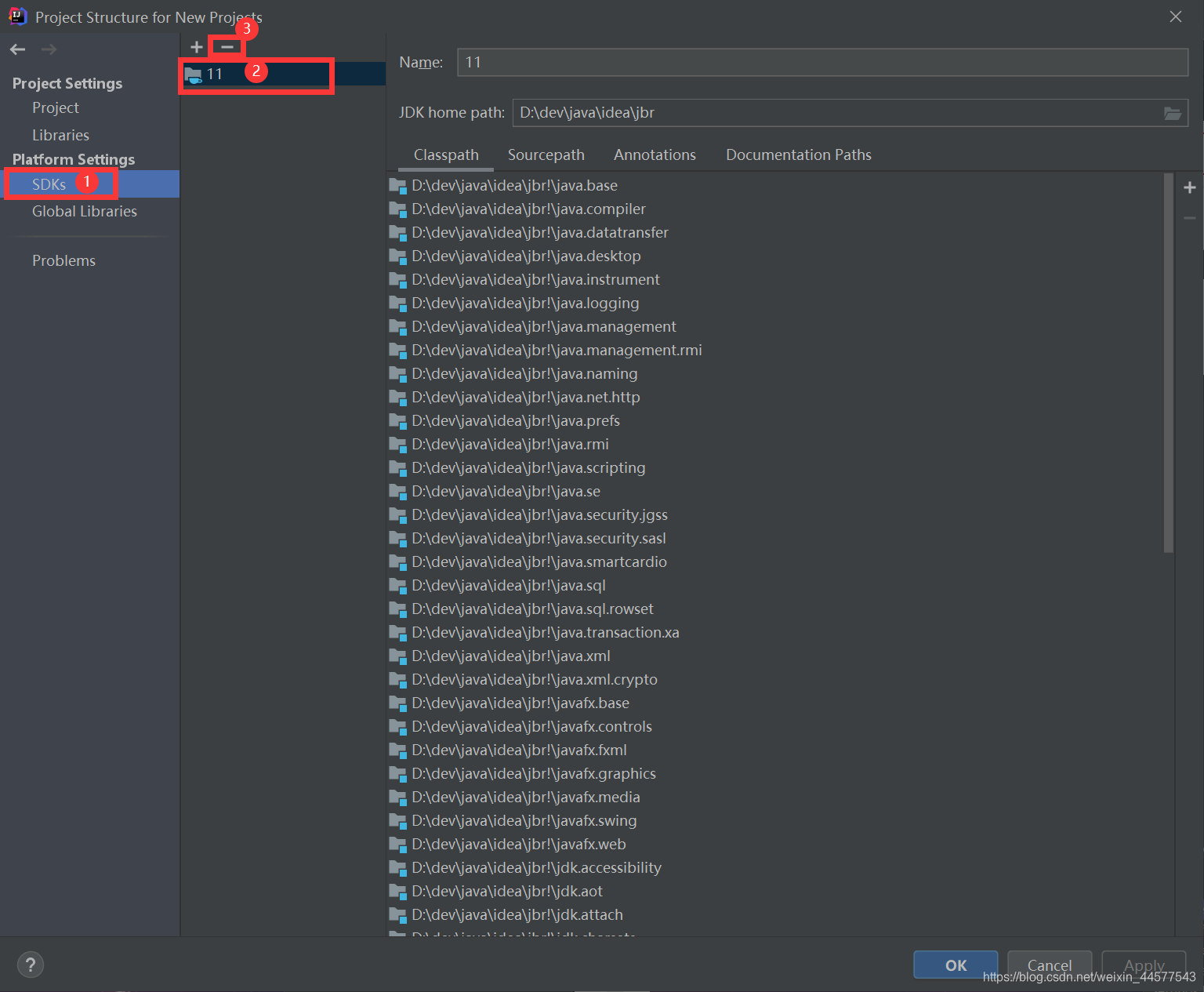Select the SDK named 11

283,74
